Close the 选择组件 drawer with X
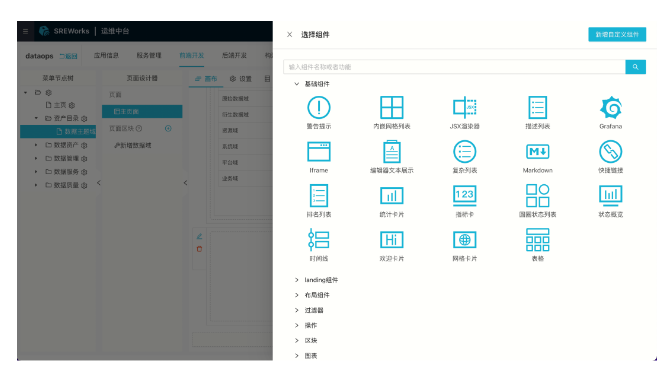 point(289,35)
